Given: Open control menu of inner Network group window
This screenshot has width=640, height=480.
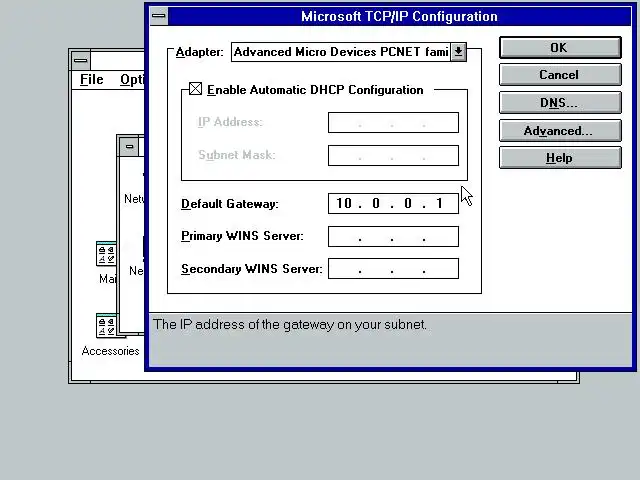Looking at the screenshot, I should [x=129, y=147].
